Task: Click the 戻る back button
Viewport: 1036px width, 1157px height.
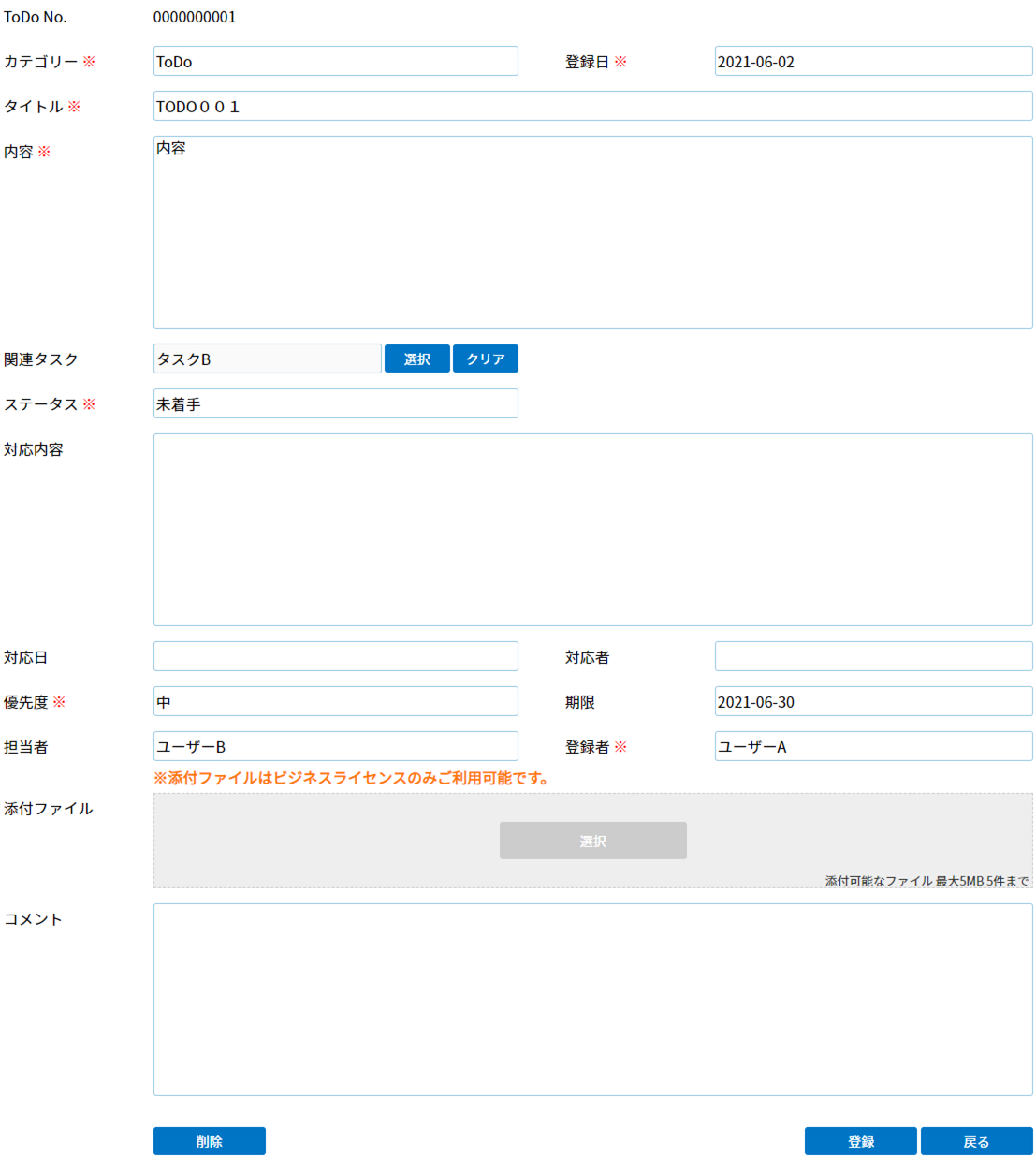Action: (976, 1141)
